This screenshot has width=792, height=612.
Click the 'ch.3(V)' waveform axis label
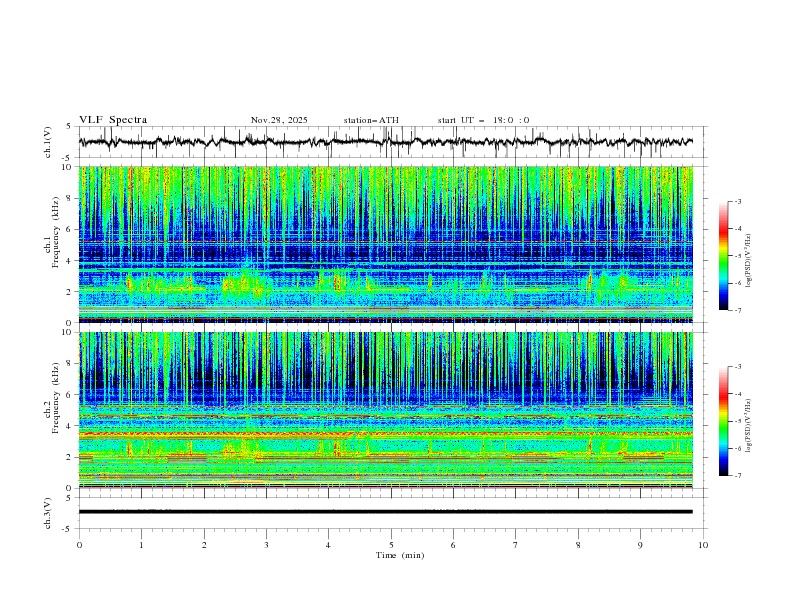click(x=48, y=513)
